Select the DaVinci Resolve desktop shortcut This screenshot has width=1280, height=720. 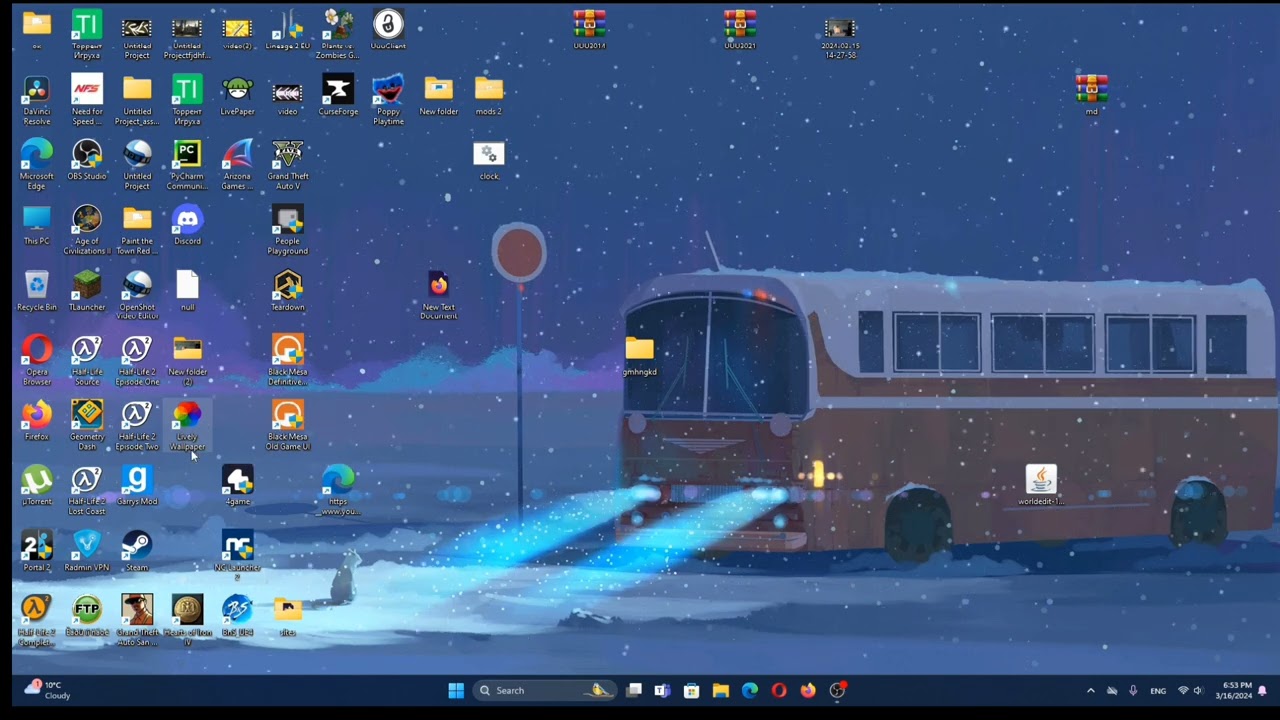[36, 100]
